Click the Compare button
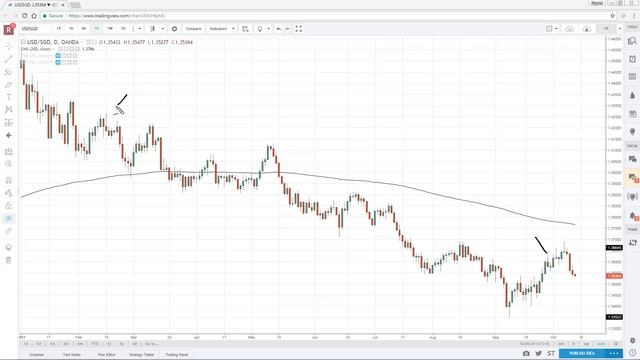 (x=193, y=29)
